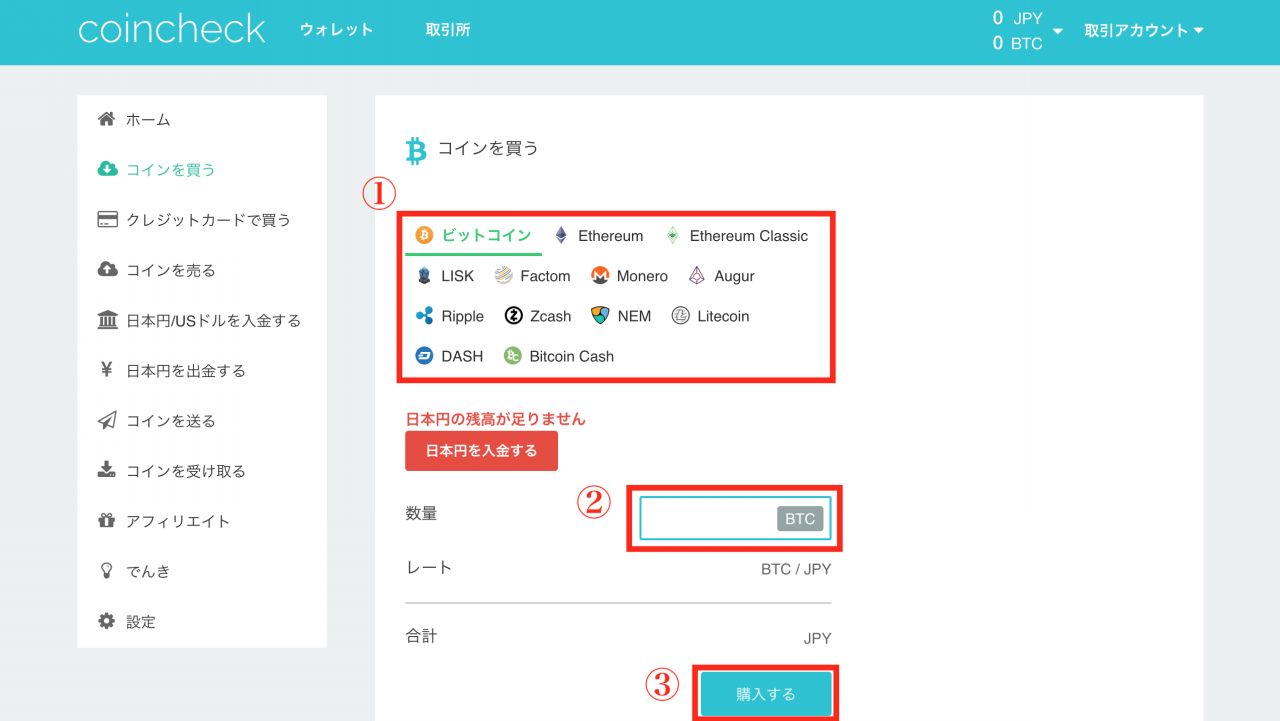Click the red 日本円を入金する button

[481, 451]
